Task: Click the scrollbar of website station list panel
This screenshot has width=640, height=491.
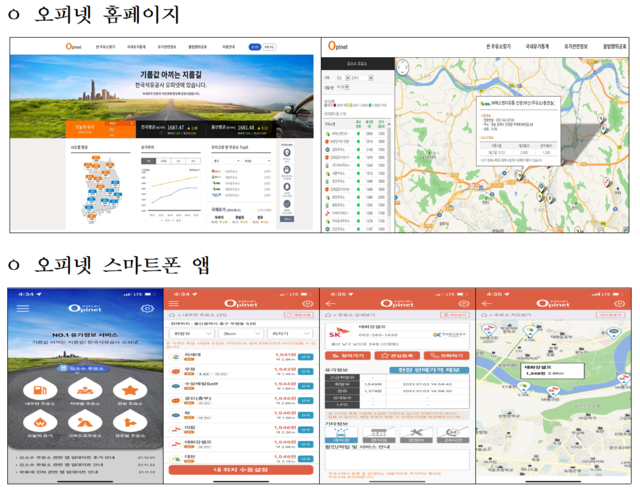Action: (389, 171)
